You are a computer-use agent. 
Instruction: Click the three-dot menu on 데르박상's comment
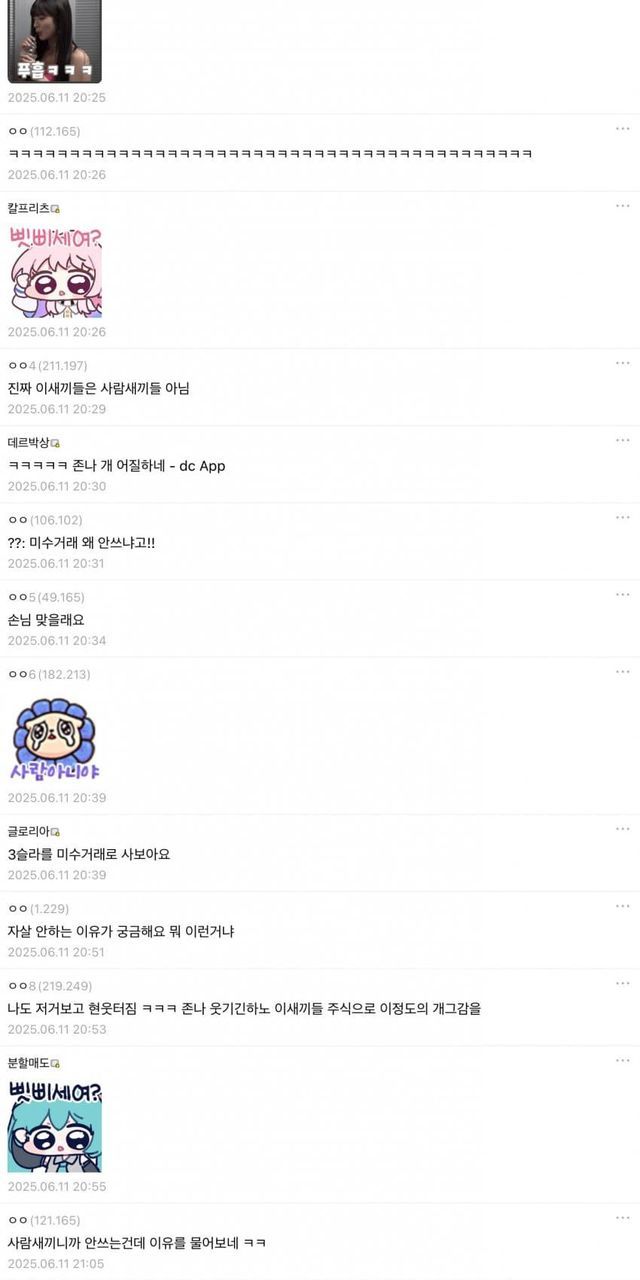[x=623, y=440]
